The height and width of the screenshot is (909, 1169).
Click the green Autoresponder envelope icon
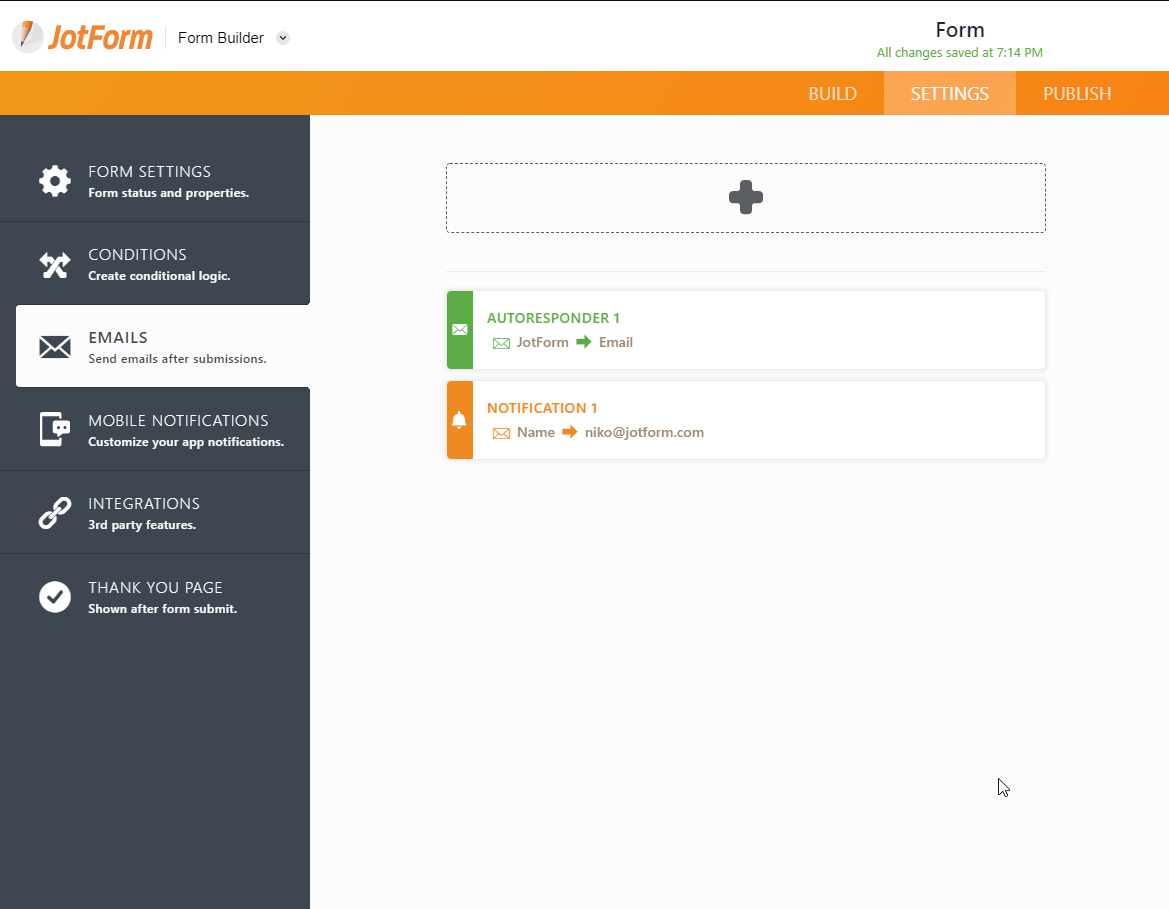[x=460, y=330]
